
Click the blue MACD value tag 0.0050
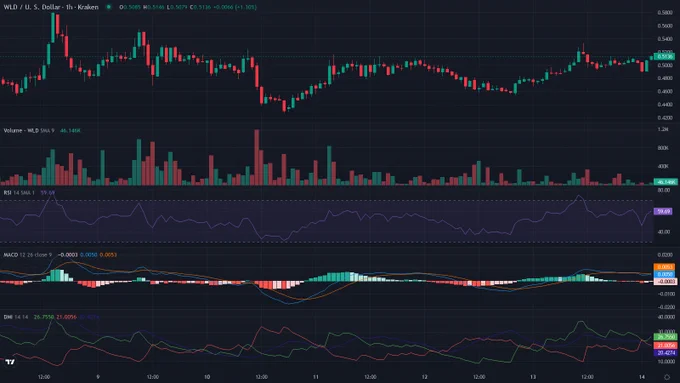pos(664,274)
